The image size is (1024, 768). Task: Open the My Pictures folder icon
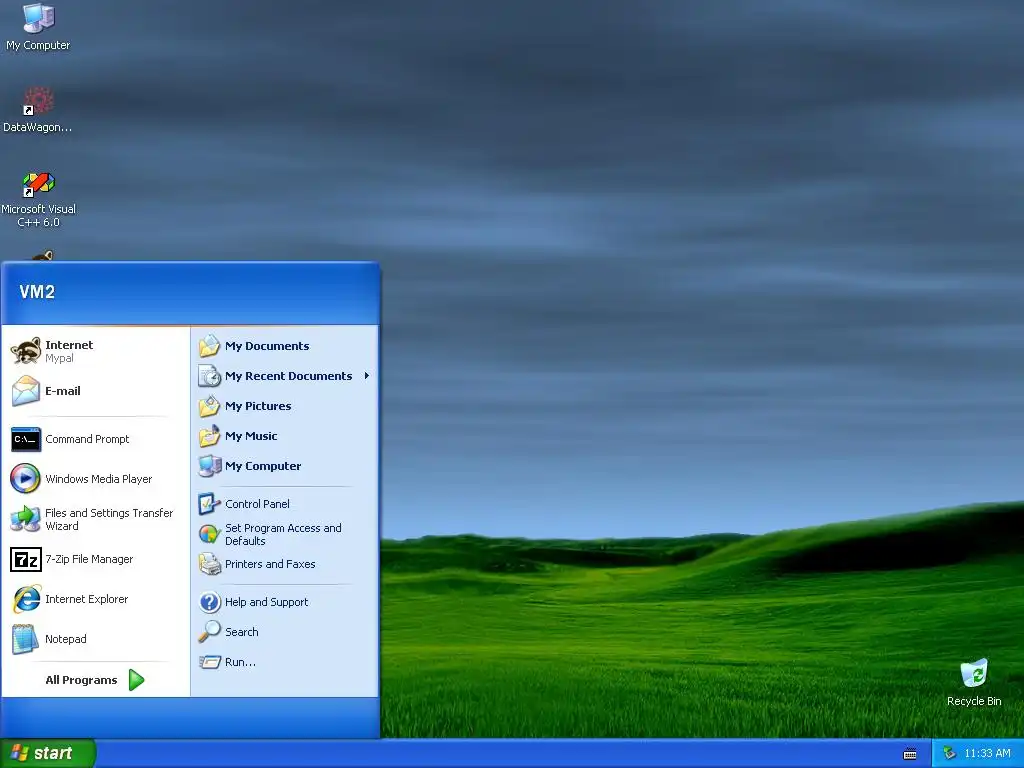click(x=209, y=406)
